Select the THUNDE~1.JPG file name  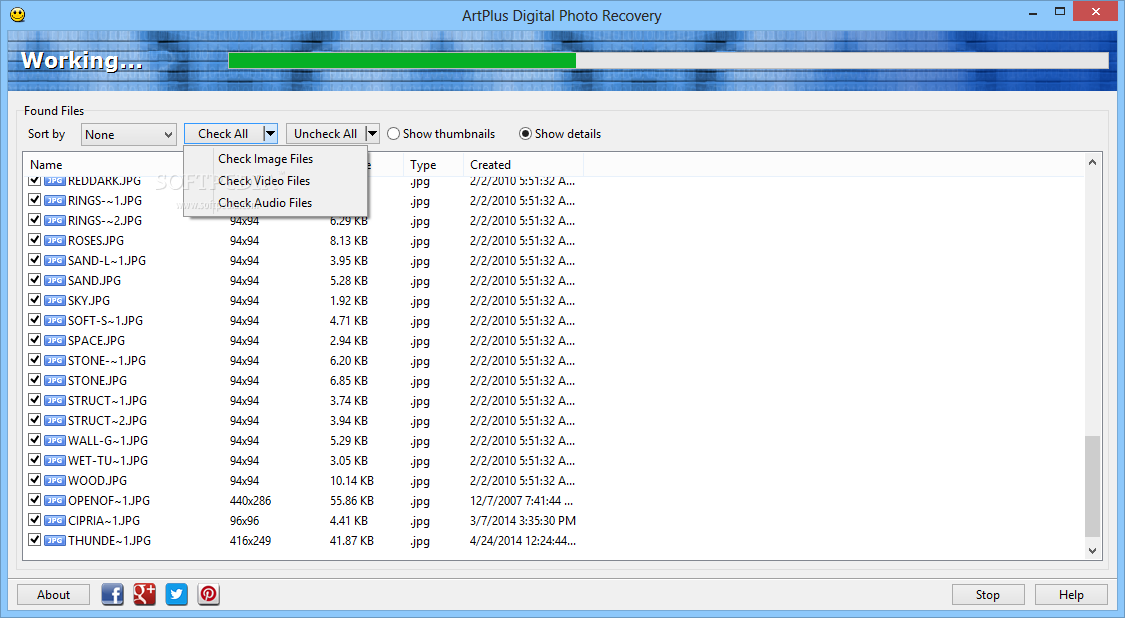click(109, 540)
